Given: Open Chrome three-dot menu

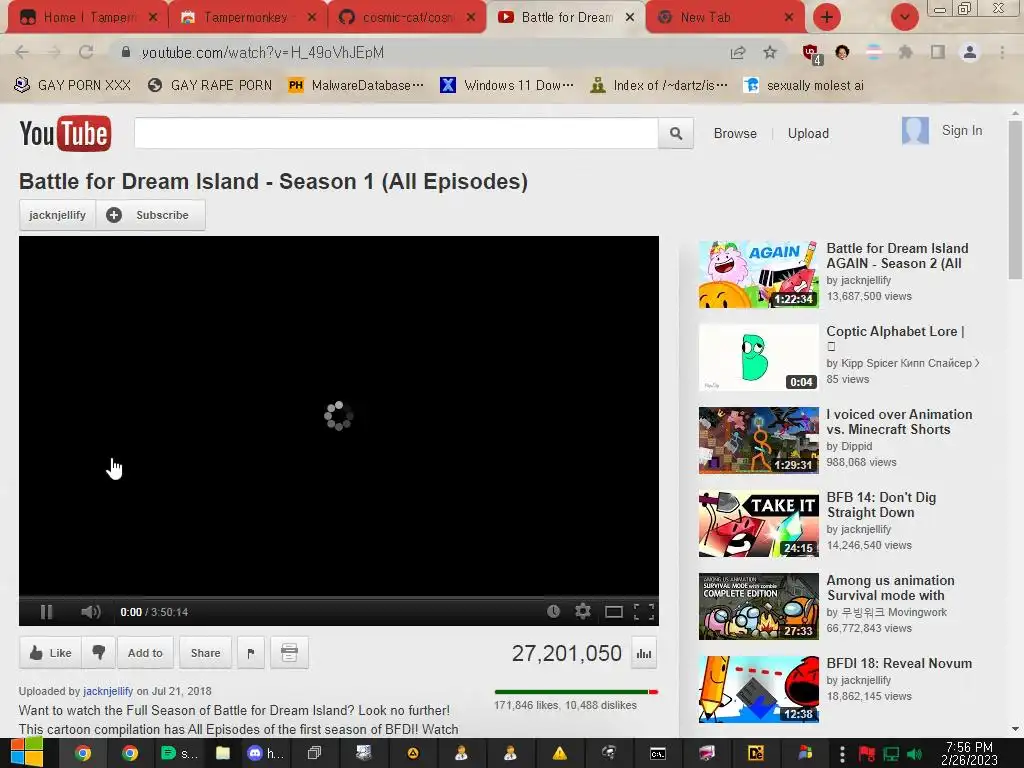Looking at the screenshot, I should pos(1002,52).
